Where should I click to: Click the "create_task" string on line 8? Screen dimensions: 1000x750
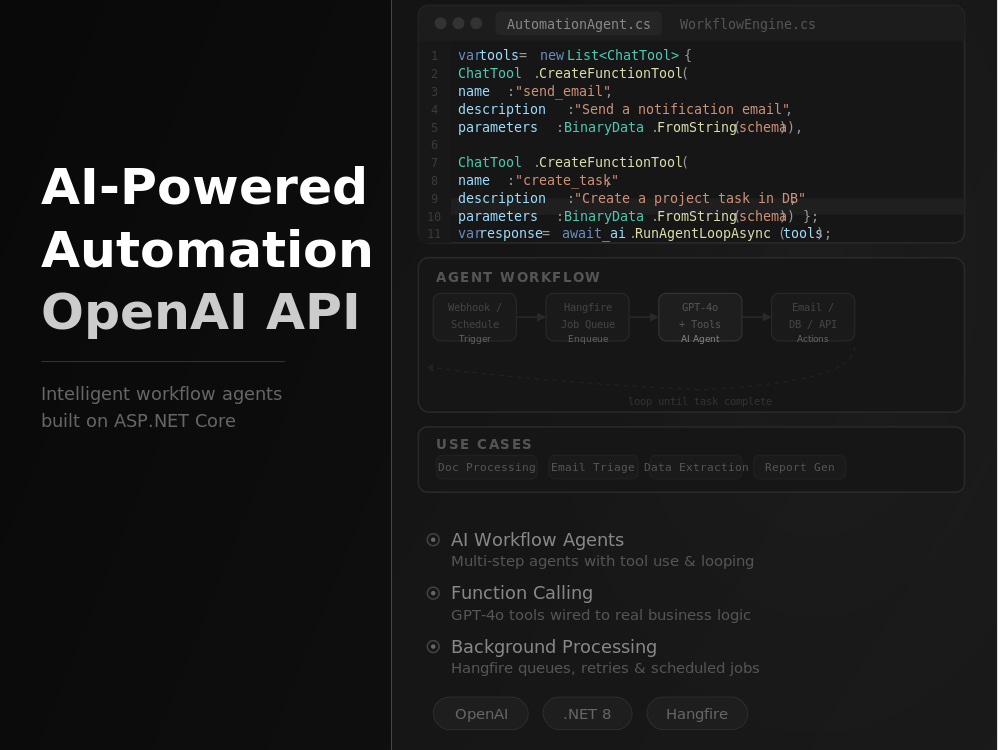point(566,180)
